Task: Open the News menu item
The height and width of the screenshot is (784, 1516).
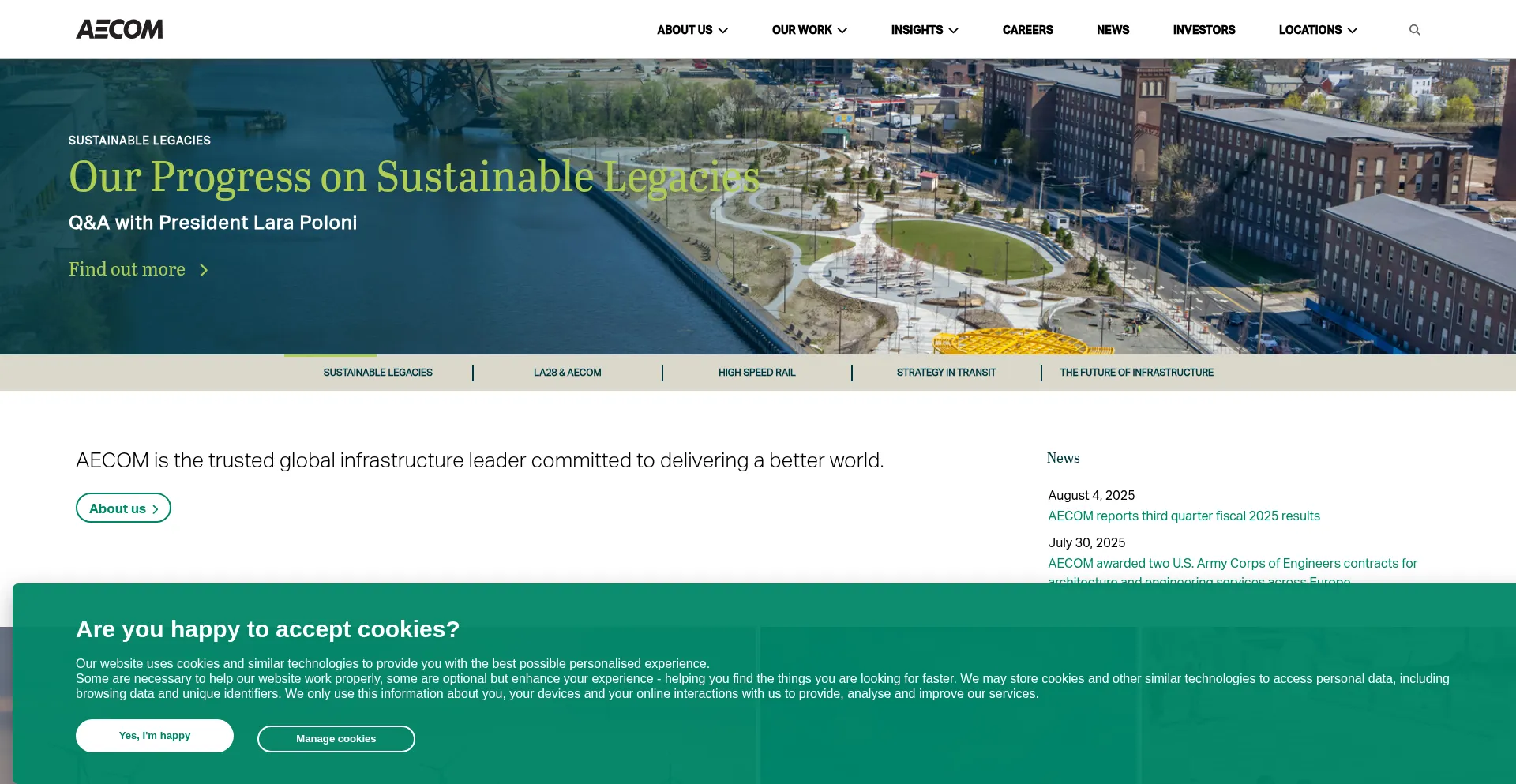Action: tap(1113, 30)
